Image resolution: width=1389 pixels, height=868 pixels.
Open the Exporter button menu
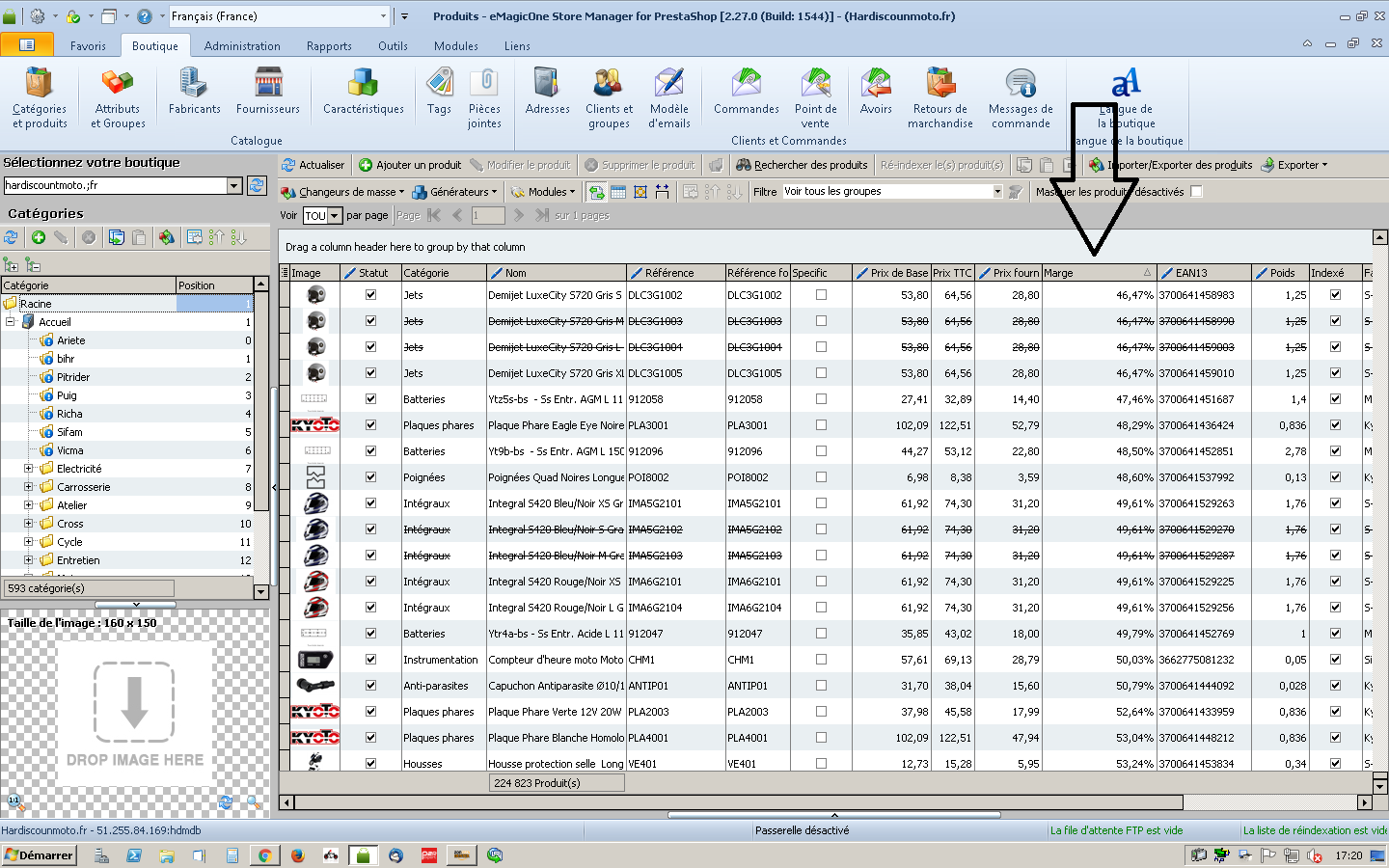1294,165
